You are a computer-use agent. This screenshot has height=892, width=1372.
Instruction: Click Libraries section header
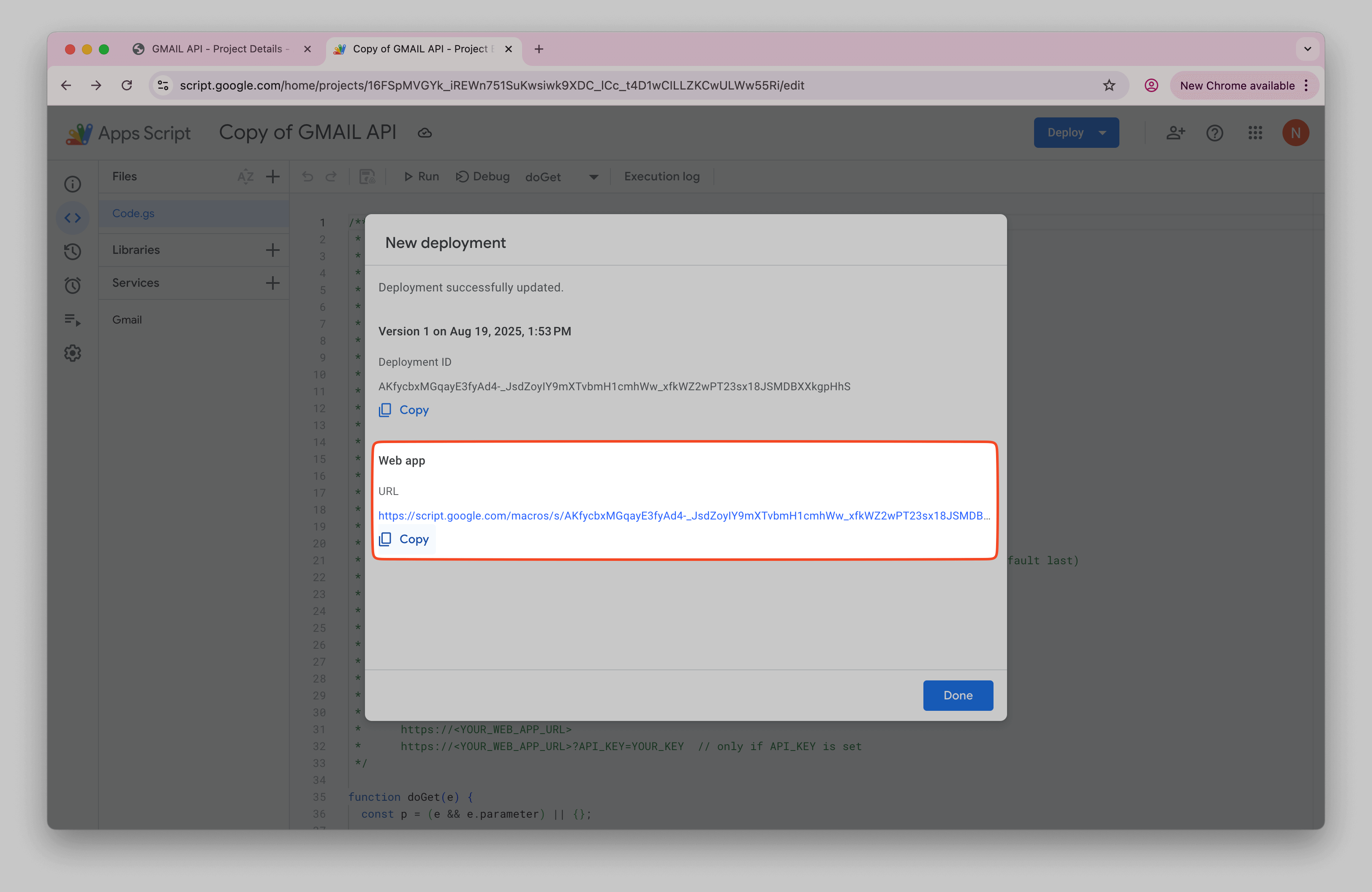pos(136,250)
